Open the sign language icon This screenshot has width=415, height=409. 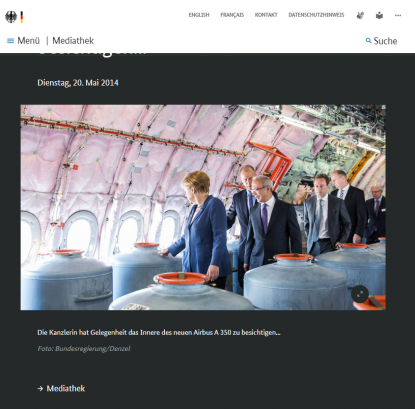pyautogui.click(x=360, y=15)
